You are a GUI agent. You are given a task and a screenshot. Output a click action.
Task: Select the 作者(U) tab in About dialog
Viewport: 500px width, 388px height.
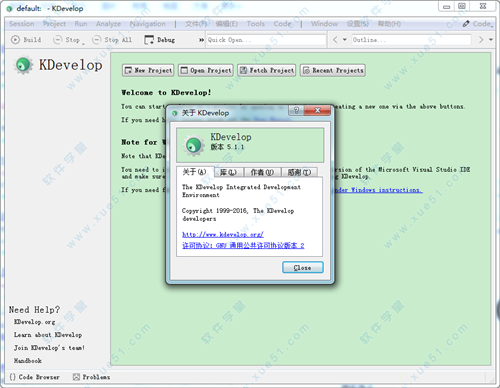point(262,172)
